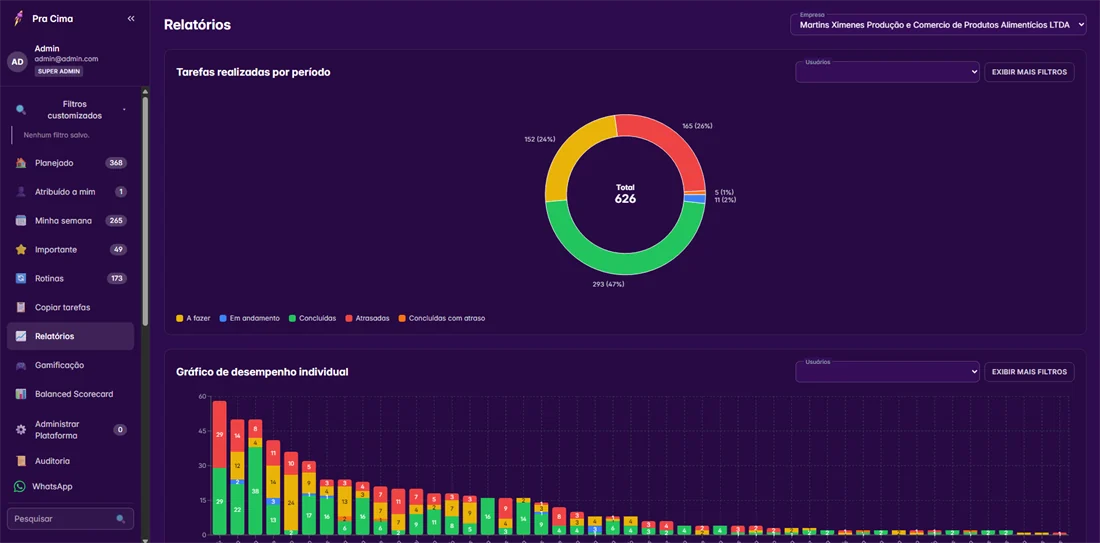Click the 152 (24%) chart label
The width and height of the screenshot is (1100, 543).
click(x=539, y=138)
